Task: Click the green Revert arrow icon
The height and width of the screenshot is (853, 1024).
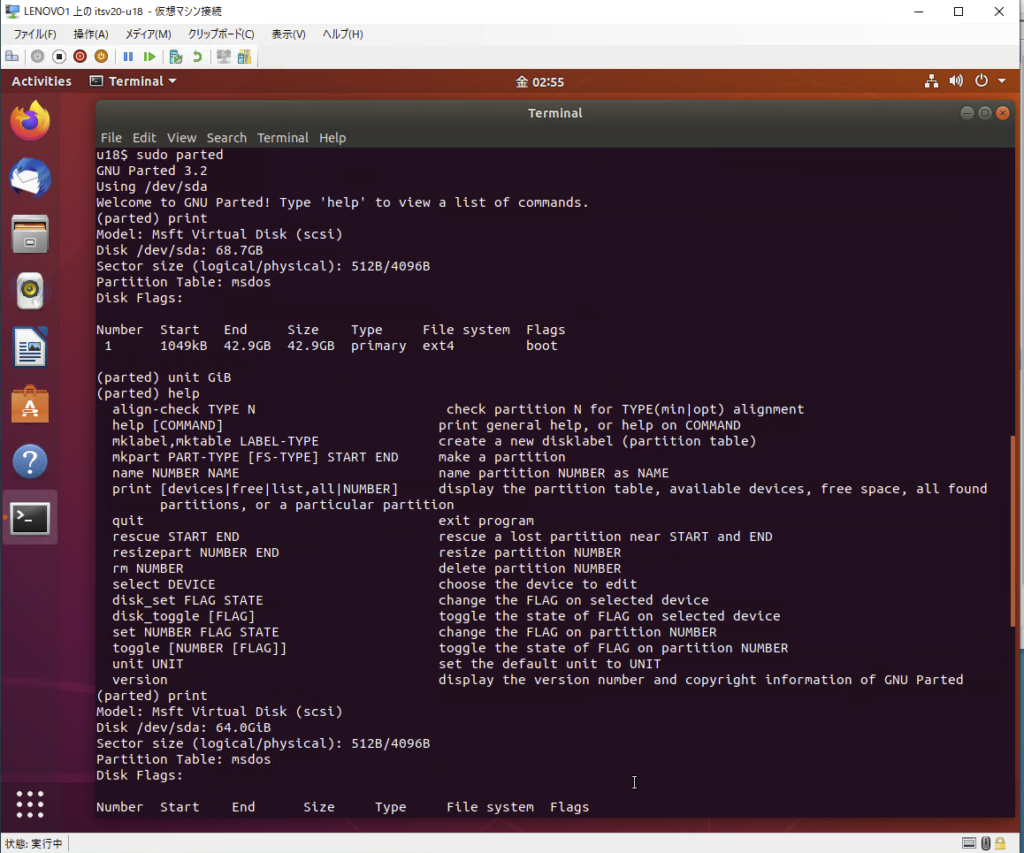Action: click(197, 57)
